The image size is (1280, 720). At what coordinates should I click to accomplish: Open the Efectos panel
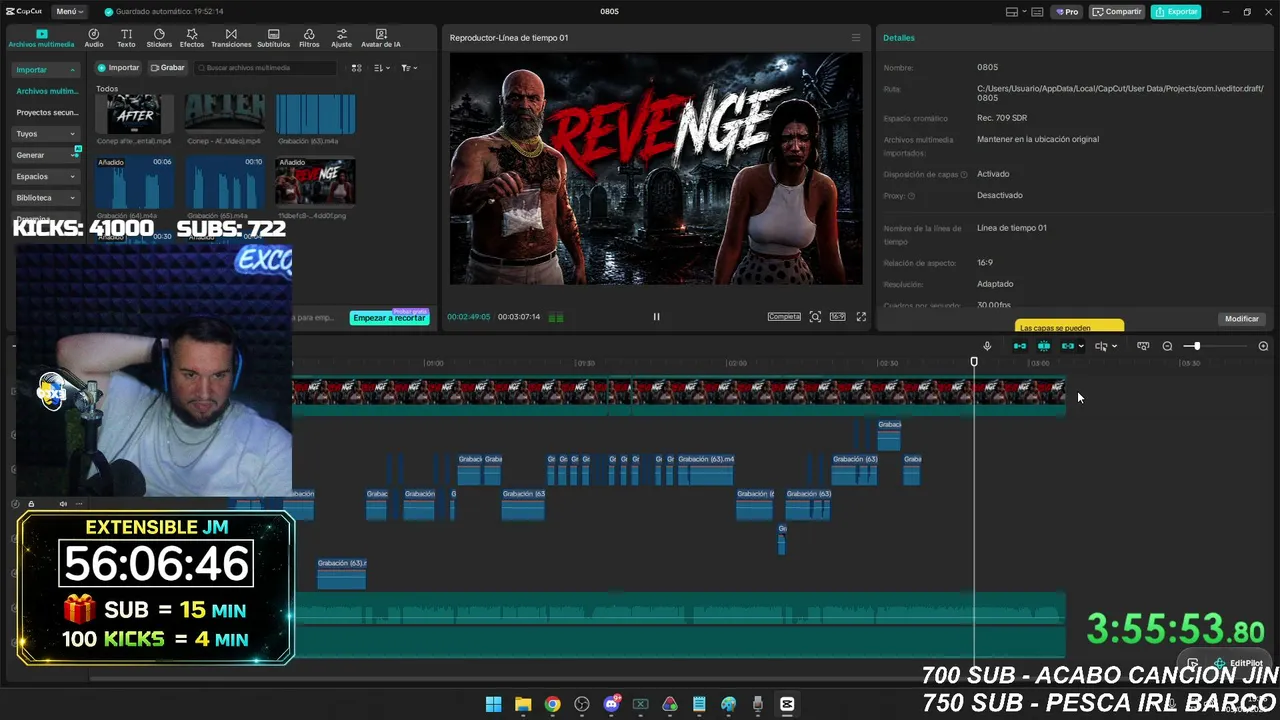click(x=192, y=38)
